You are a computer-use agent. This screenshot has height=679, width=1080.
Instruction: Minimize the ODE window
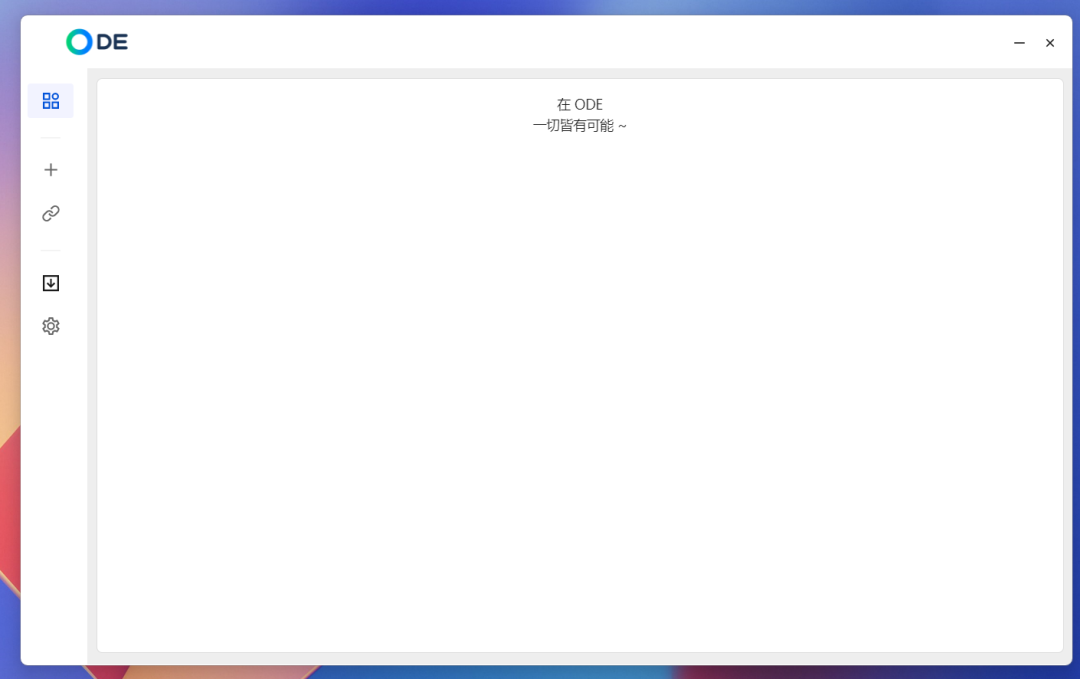tap(1019, 43)
